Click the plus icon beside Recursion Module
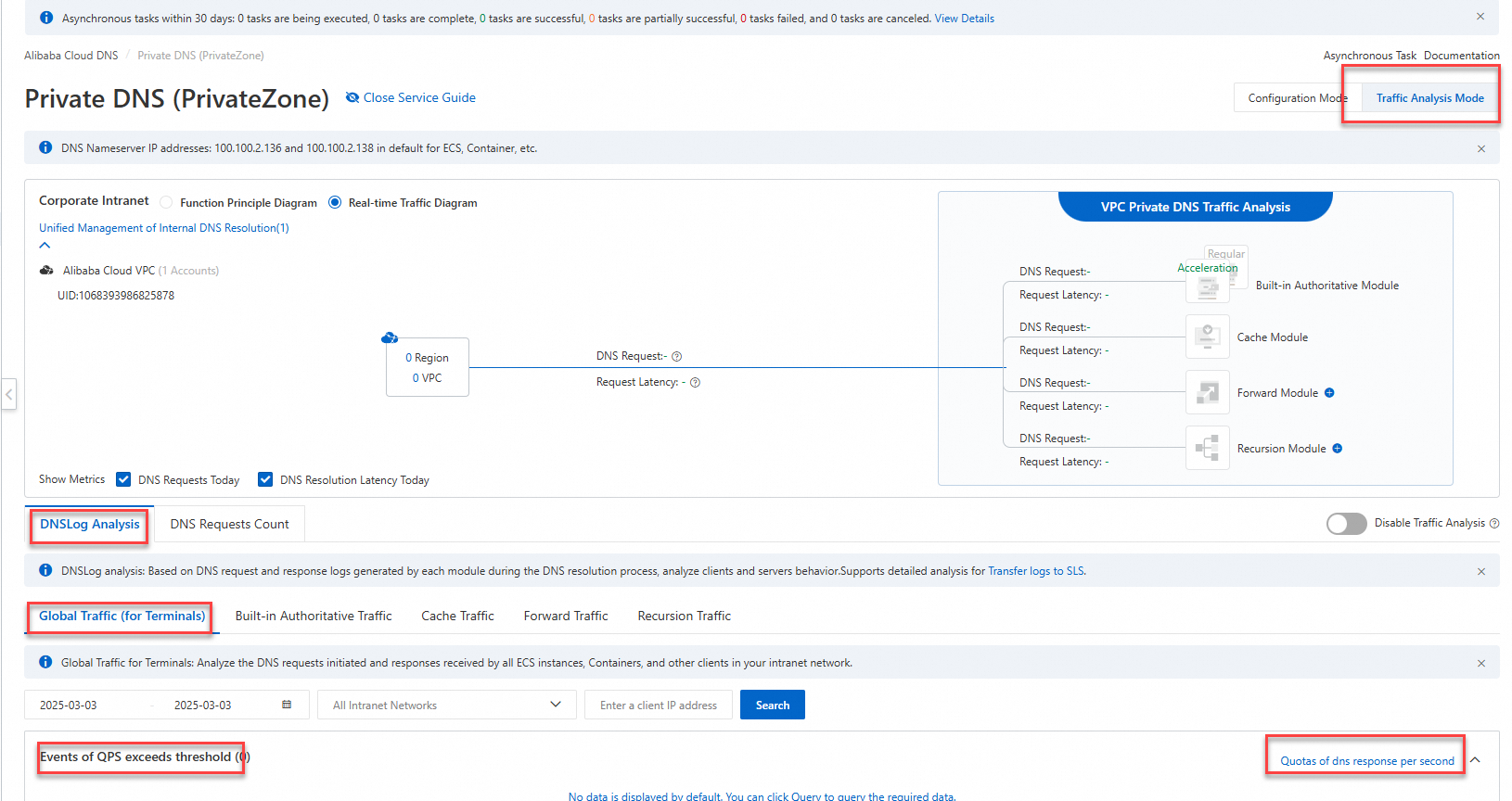This screenshot has height=801, width=1512. point(1338,449)
